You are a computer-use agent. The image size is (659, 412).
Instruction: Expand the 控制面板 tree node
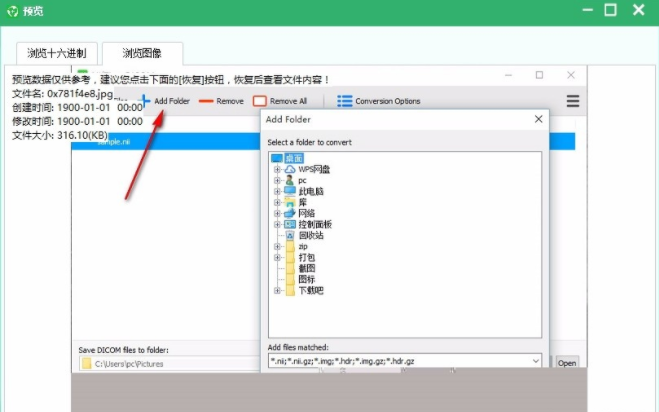277,224
